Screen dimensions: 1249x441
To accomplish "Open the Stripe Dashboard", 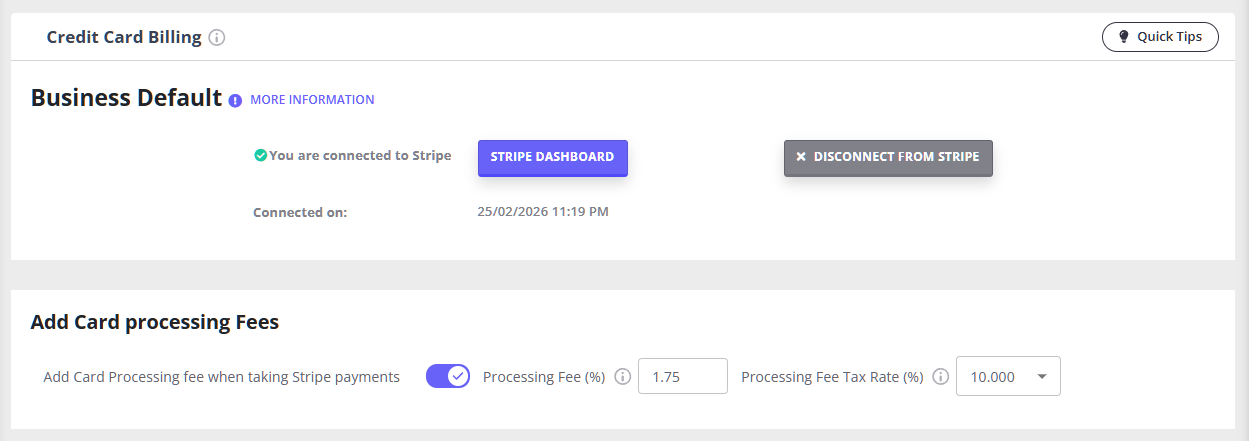I will (552, 157).
